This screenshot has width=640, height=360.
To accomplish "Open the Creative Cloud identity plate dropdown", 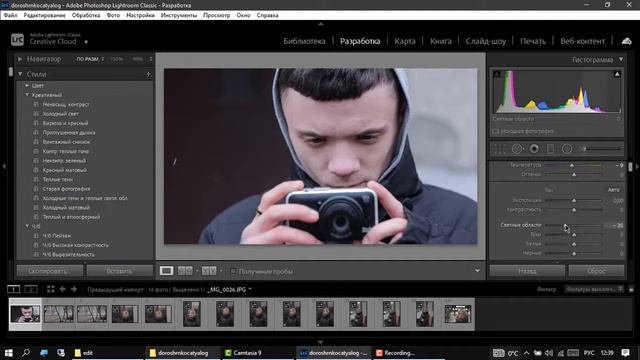I will (86, 42).
